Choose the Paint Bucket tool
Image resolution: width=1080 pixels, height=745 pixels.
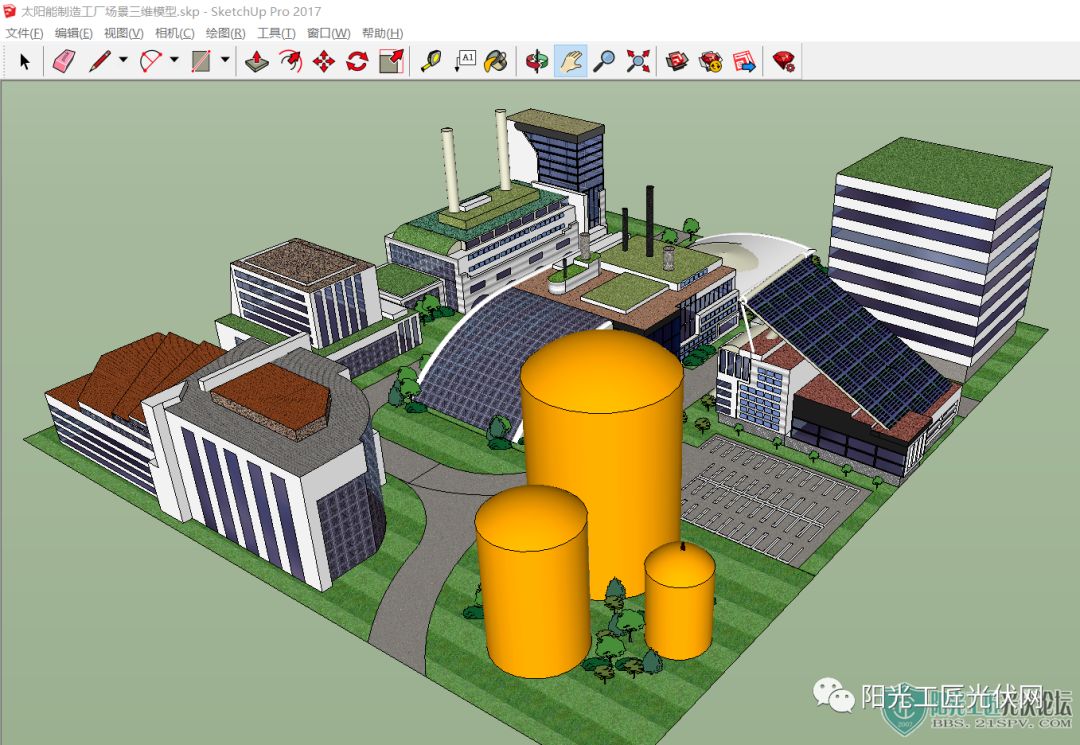point(495,61)
